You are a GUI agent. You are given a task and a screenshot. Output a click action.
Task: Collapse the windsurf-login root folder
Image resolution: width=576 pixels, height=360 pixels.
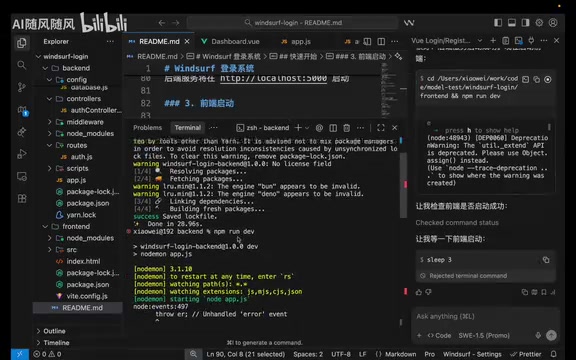coord(38,57)
